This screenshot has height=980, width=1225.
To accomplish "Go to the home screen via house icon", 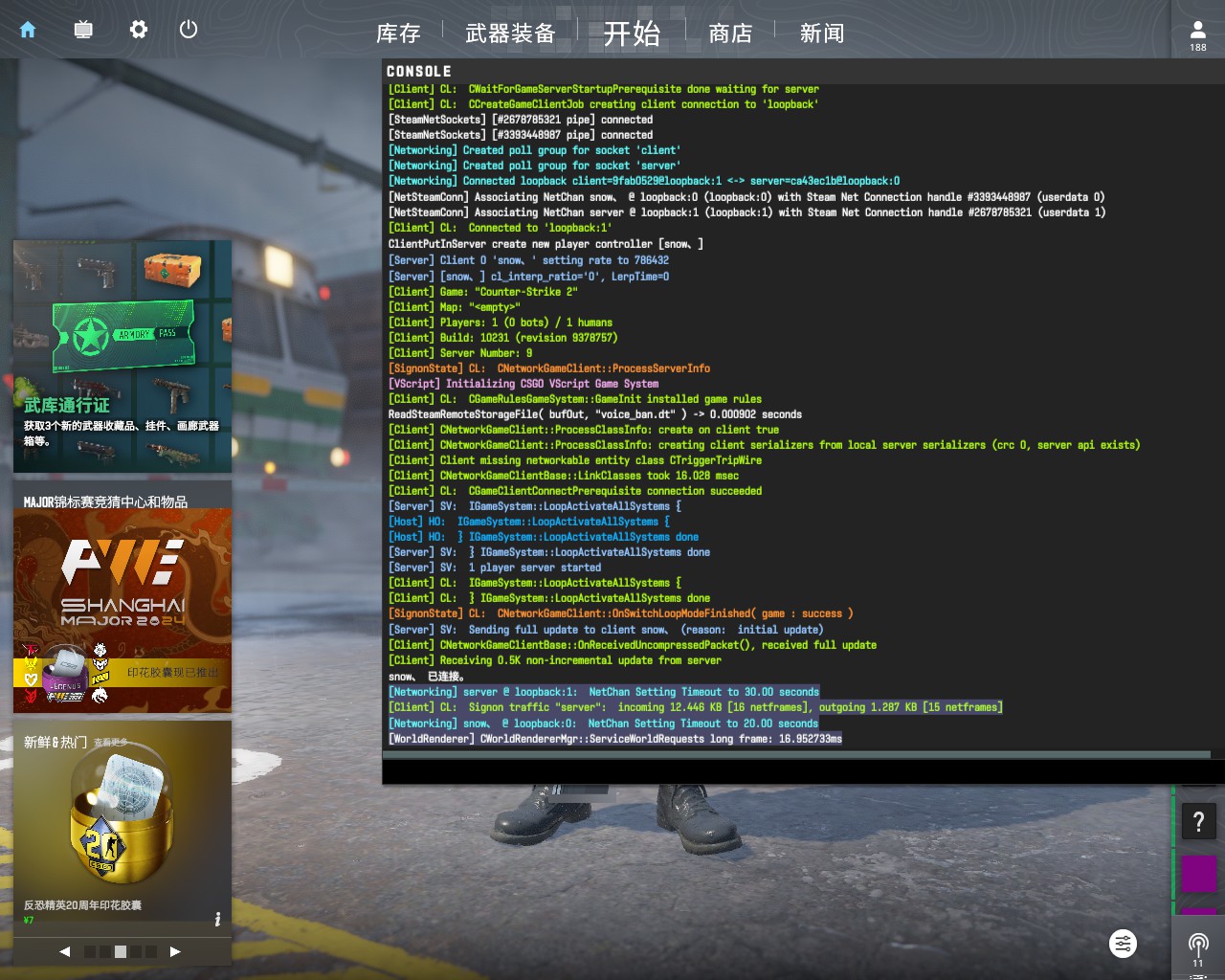I will click(28, 30).
